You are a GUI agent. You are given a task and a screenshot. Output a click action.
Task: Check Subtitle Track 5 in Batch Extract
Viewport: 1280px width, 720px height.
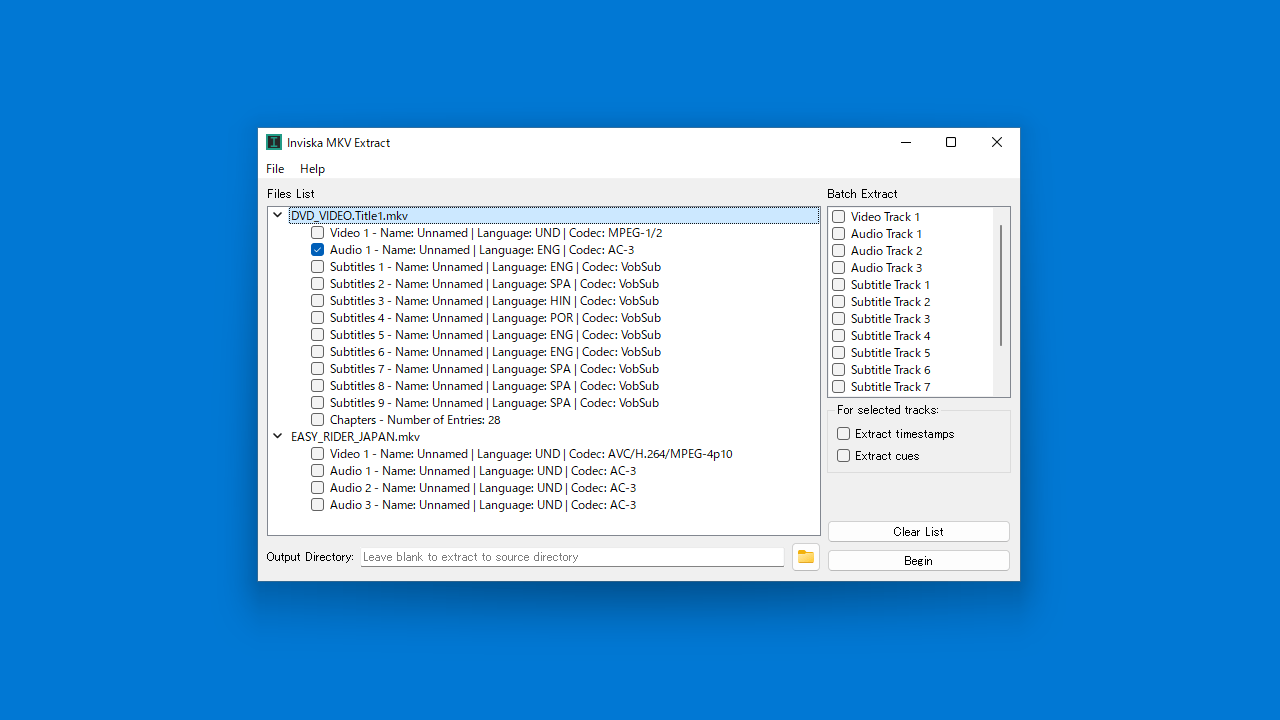[838, 353]
